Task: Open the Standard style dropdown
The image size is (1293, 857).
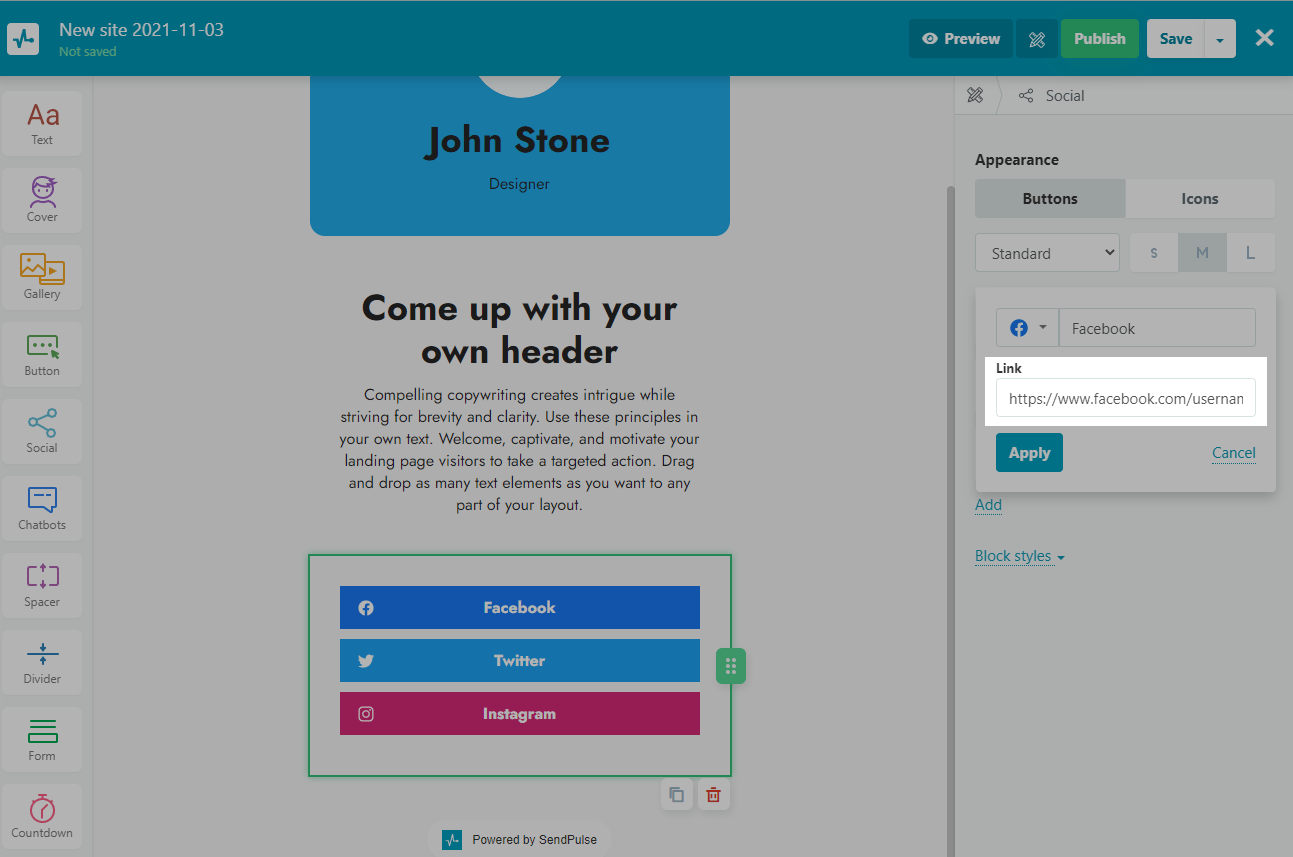Action: pos(1047,254)
